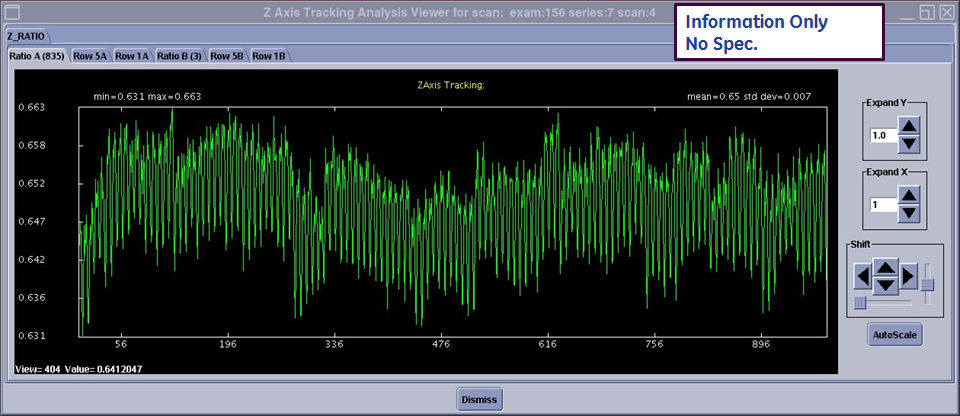The height and width of the screenshot is (416, 960).
Task: Shift the plot right with arrow
Action: [908, 275]
